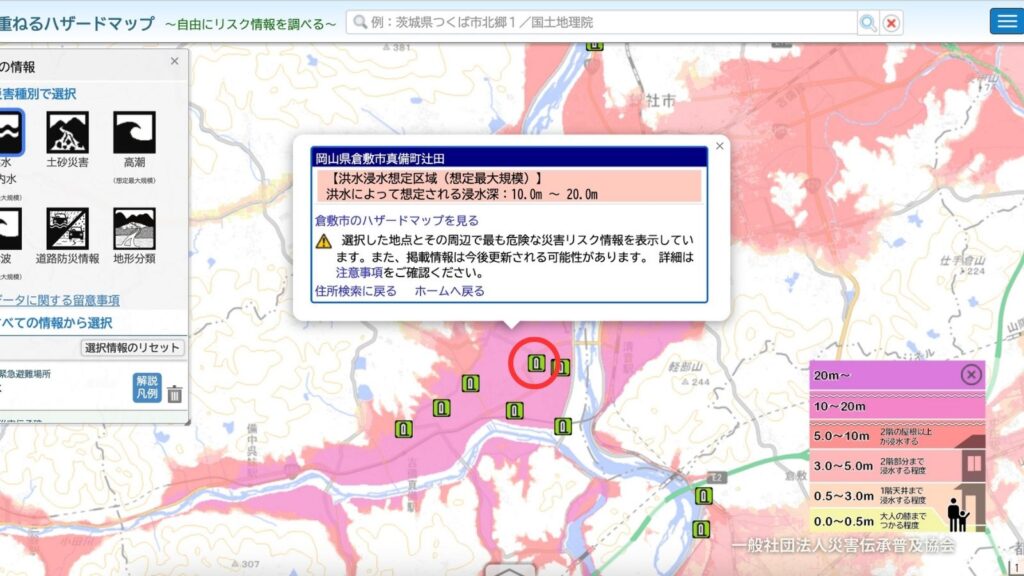The width and height of the screenshot is (1024, 576).
Task: Select the 道路防災情報 road disaster icon
Action: click(67, 229)
